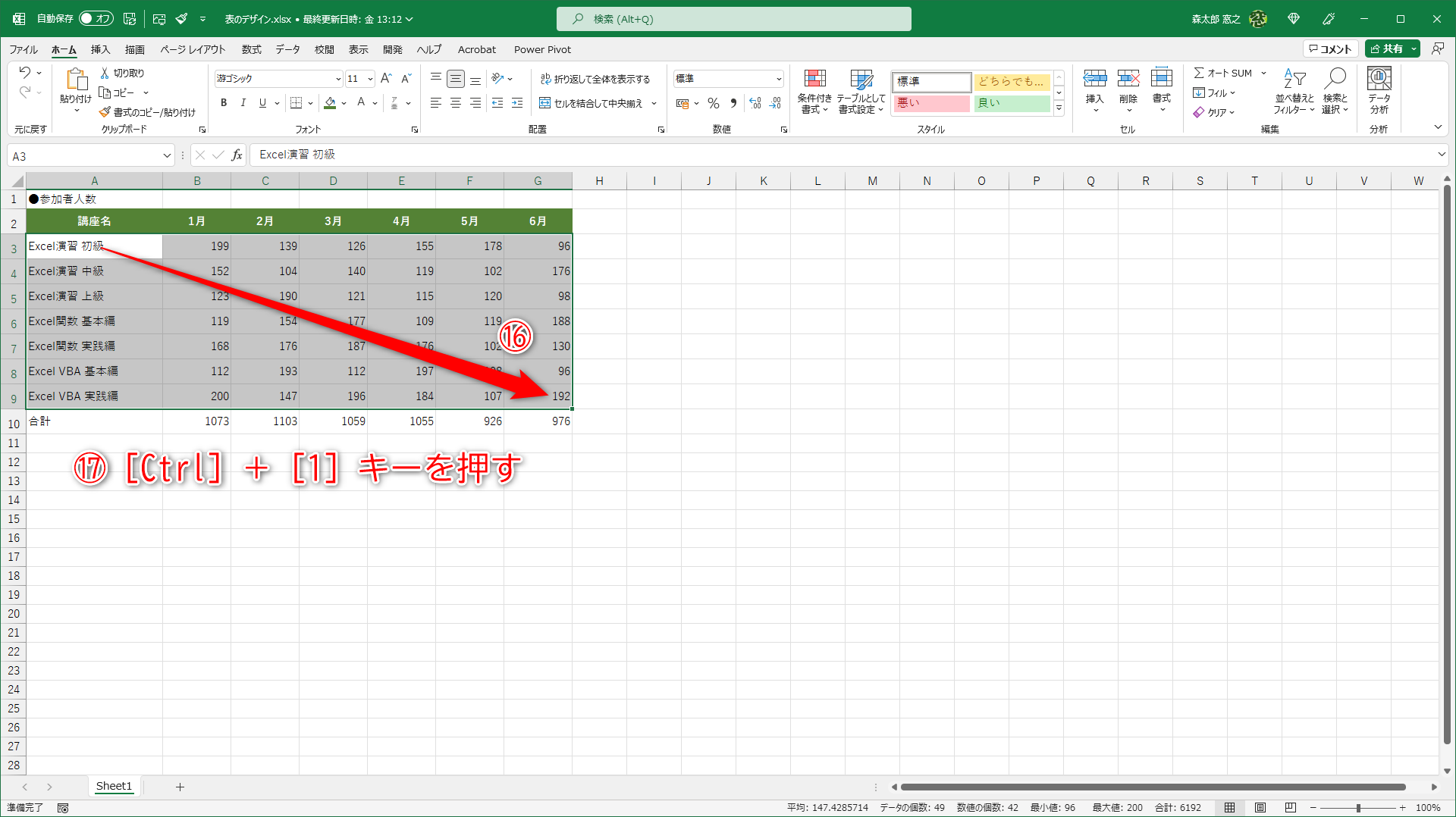The height and width of the screenshot is (817, 1456).
Task: Toggle Bold formatting
Action: [224, 103]
